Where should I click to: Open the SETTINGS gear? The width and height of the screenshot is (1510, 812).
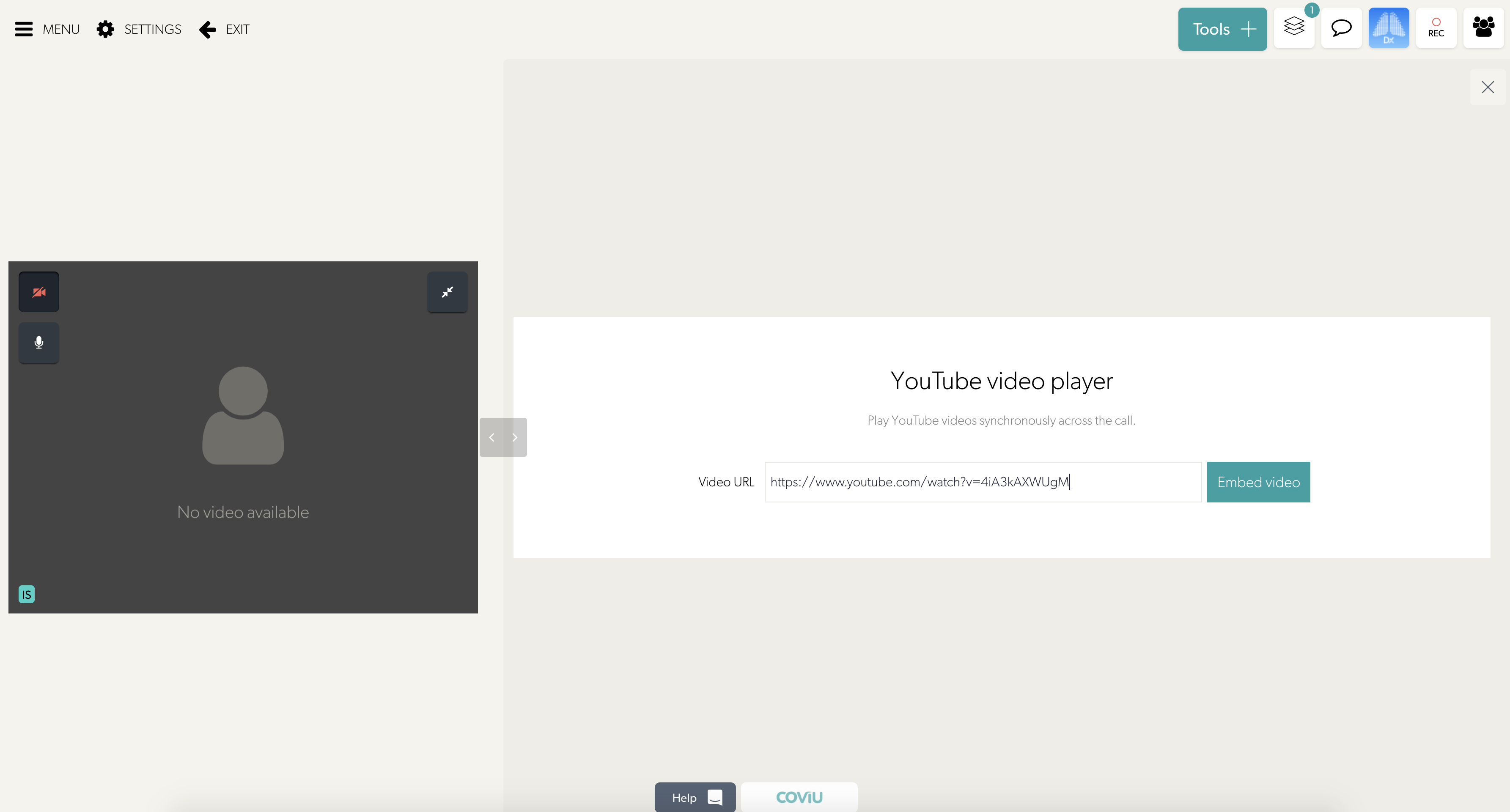point(139,29)
